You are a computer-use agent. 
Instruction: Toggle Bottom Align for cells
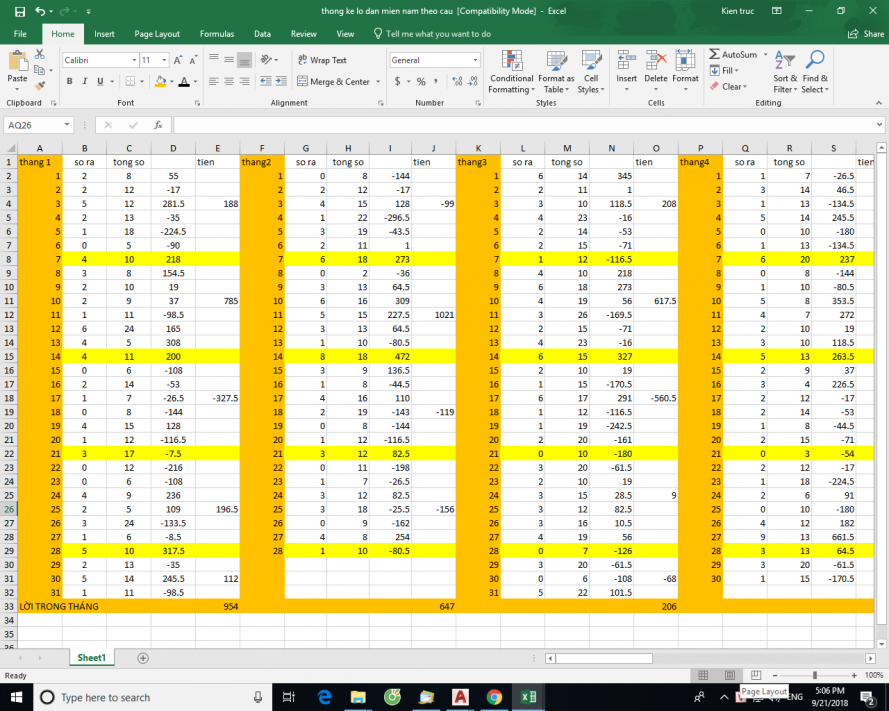(x=244, y=60)
